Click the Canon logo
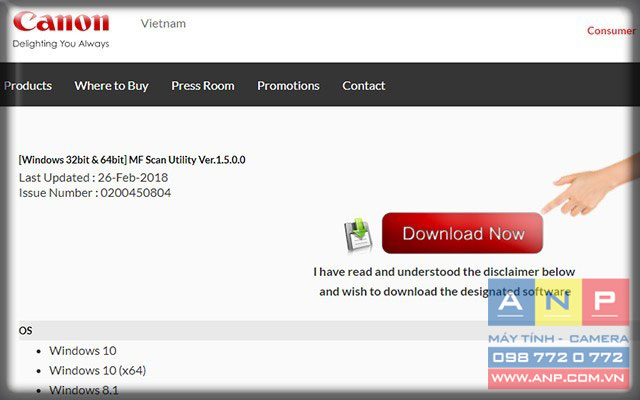This screenshot has height=400, width=640. 61,22
